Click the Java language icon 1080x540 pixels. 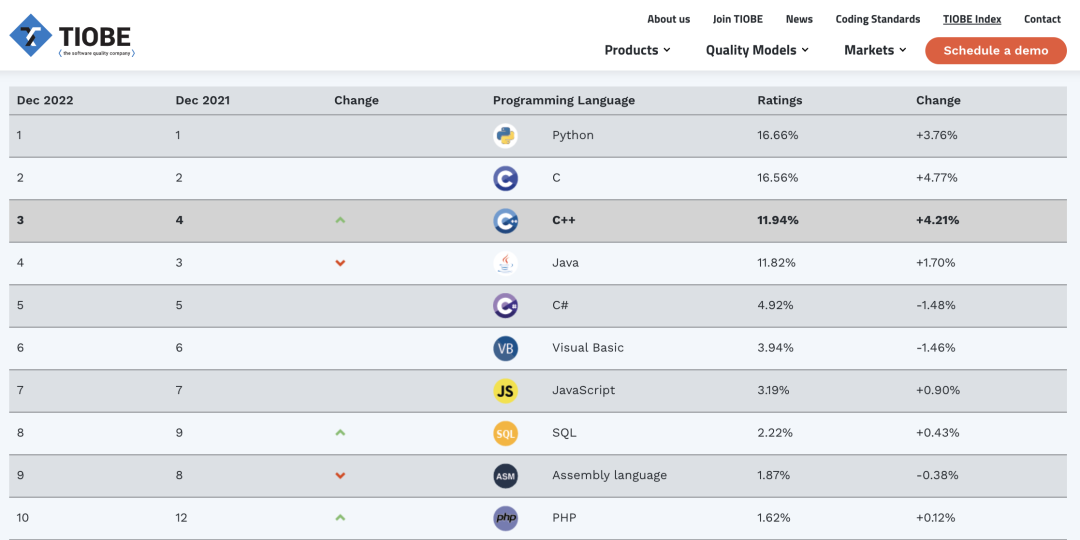(505, 263)
